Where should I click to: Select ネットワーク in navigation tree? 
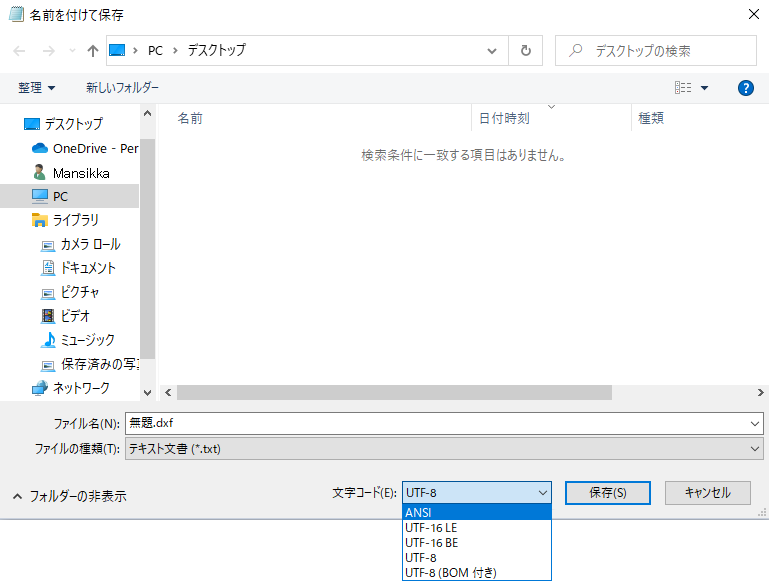tap(71, 388)
